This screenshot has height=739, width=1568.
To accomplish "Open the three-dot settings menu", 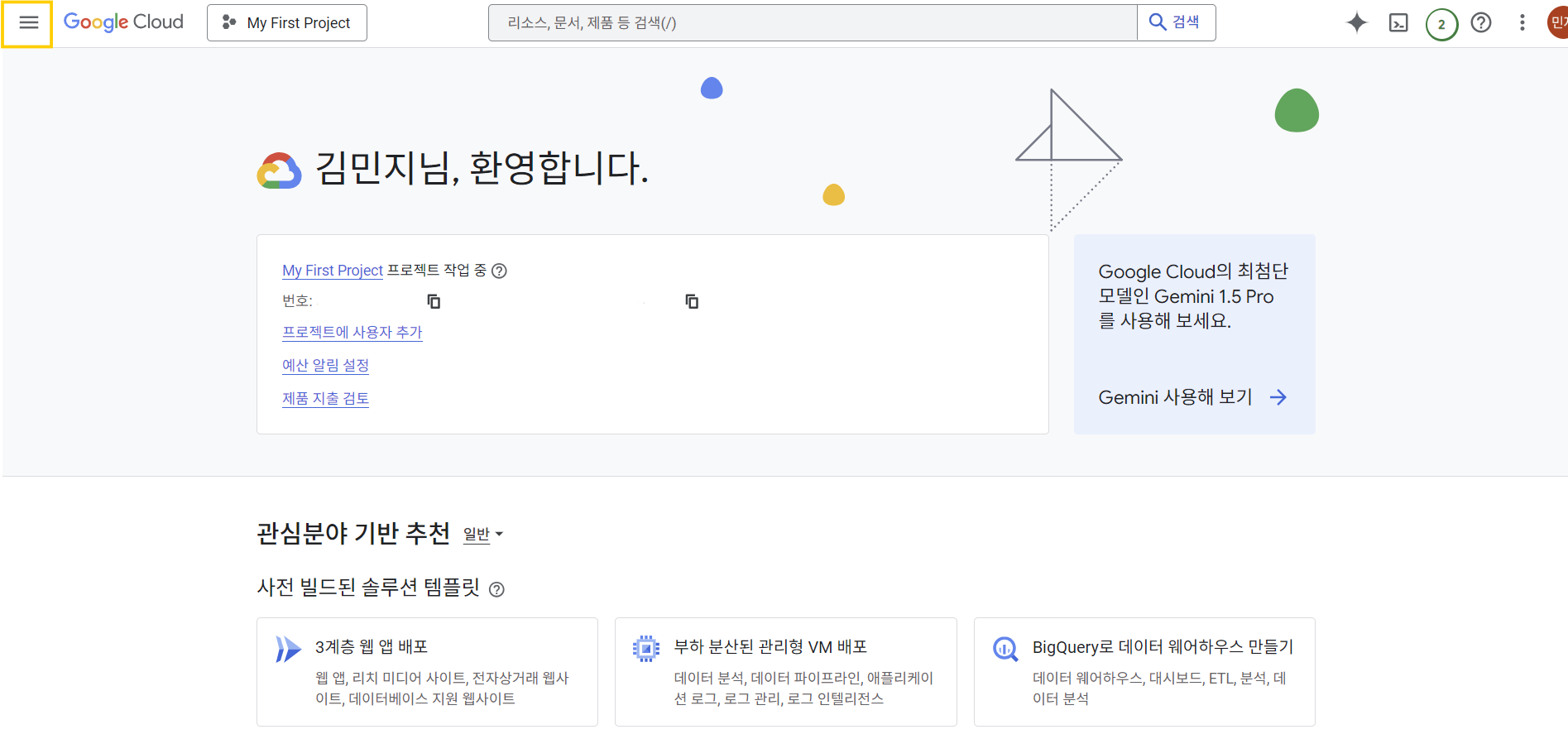I will click(1522, 23).
